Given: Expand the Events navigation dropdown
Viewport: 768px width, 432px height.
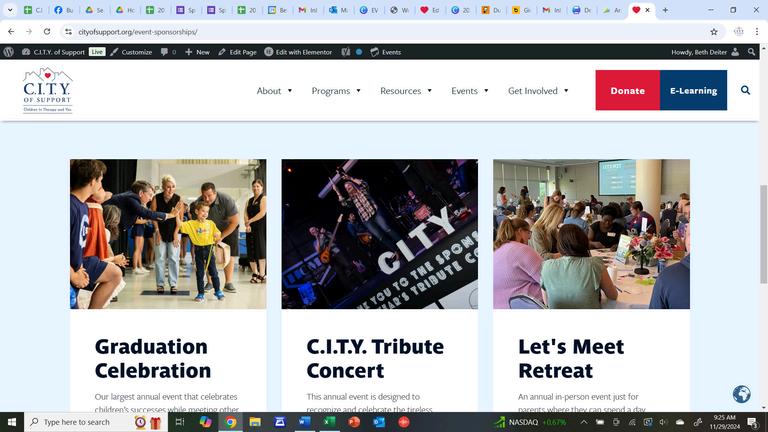Looking at the screenshot, I should 470,91.
